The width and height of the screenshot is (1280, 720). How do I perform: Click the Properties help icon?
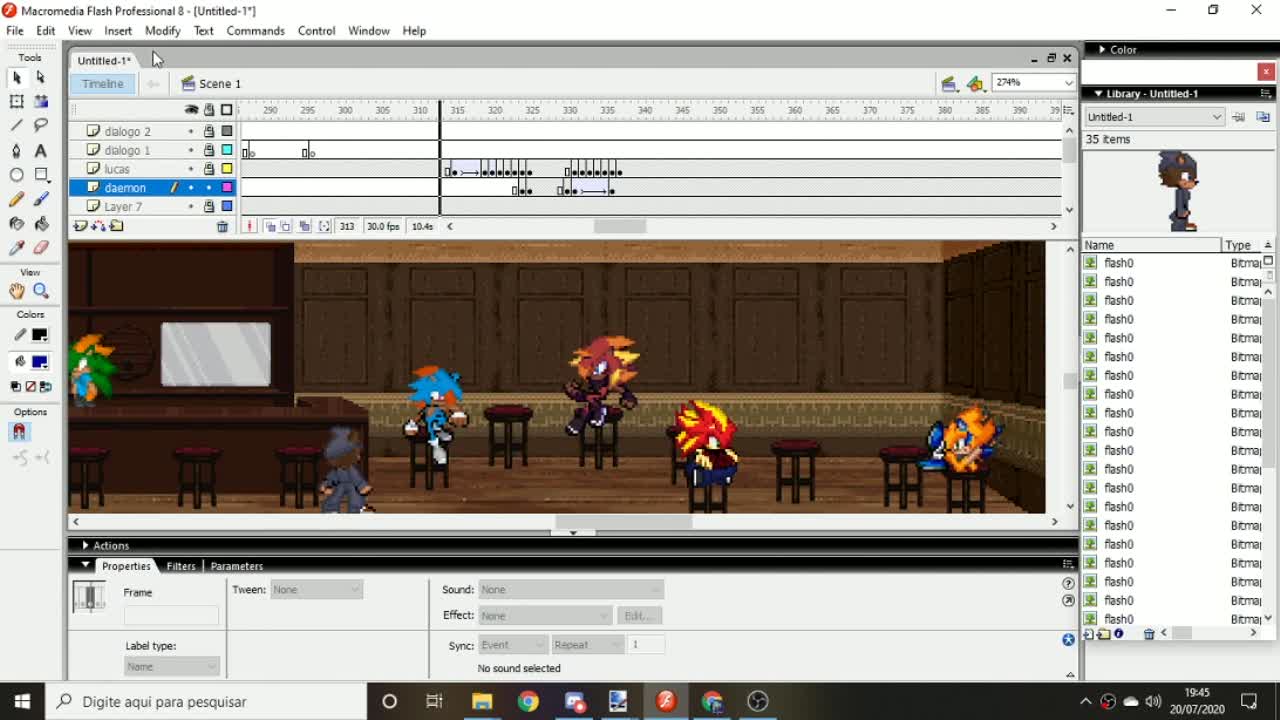pyautogui.click(x=1068, y=583)
